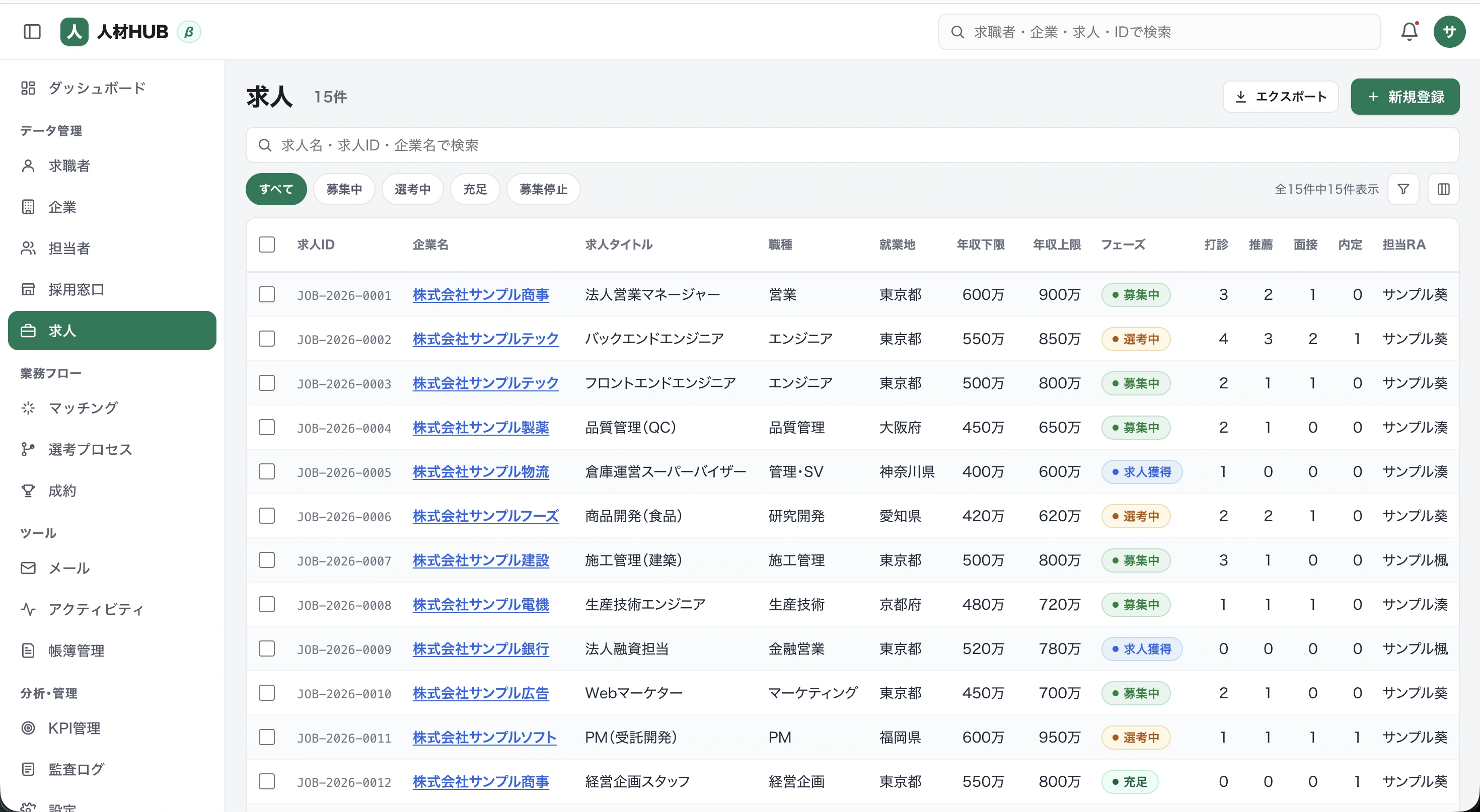Image resolution: width=1480 pixels, height=812 pixels.
Task: Open 株式会社サンプル建設 company link
Action: tap(481, 560)
